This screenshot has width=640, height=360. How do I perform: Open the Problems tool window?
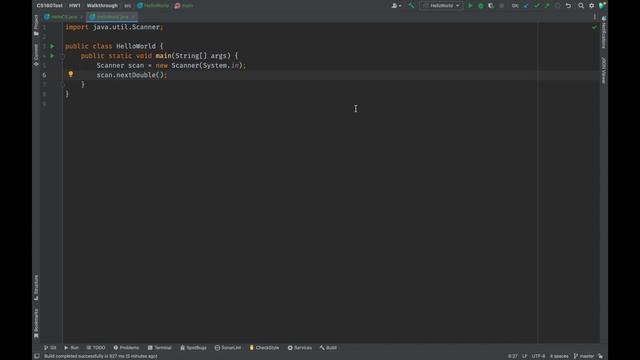click(x=126, y=348)
